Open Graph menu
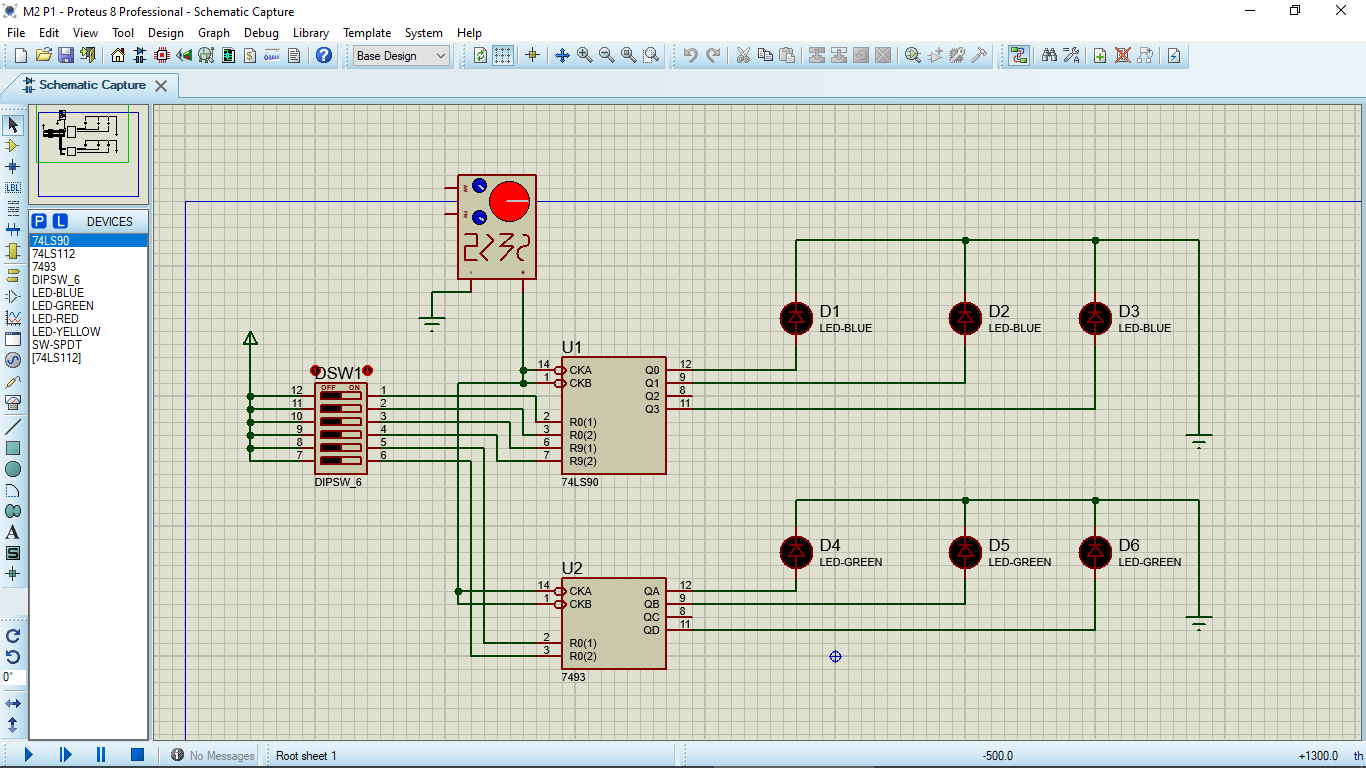This screenshot has height=768, width=1366. pyautogui.click(x=214, y=33)
